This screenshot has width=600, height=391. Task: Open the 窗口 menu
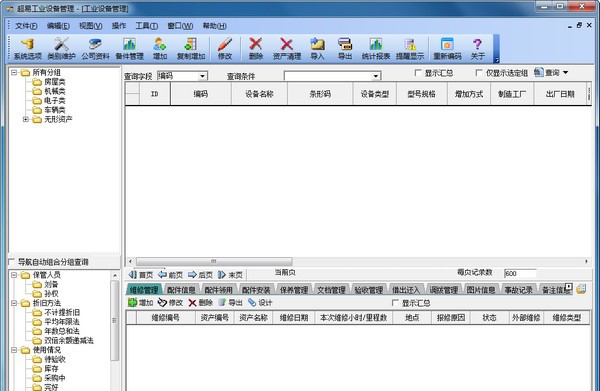(x=180, y=26)
